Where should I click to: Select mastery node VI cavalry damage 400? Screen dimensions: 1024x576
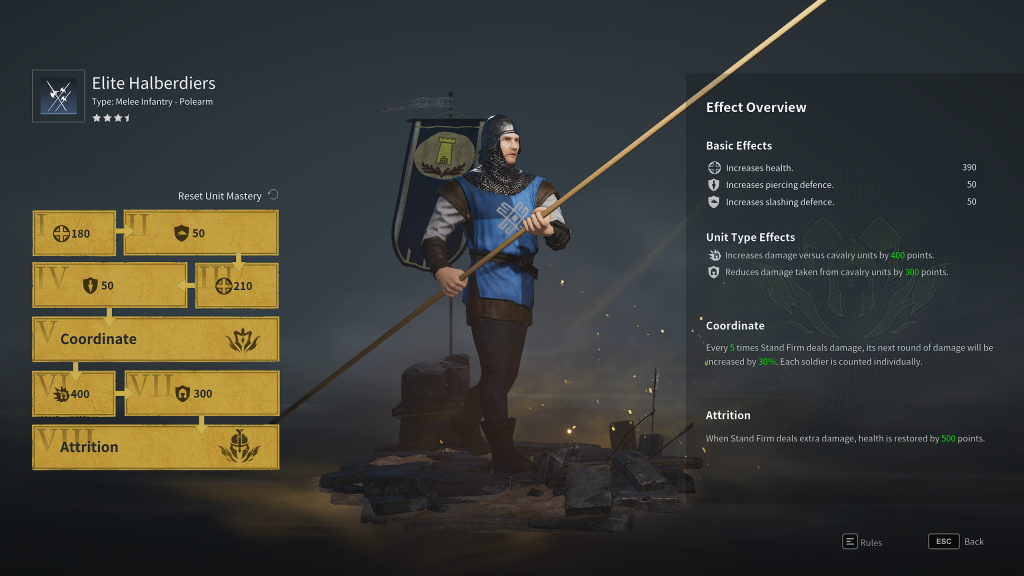click(x=74, y=394)
